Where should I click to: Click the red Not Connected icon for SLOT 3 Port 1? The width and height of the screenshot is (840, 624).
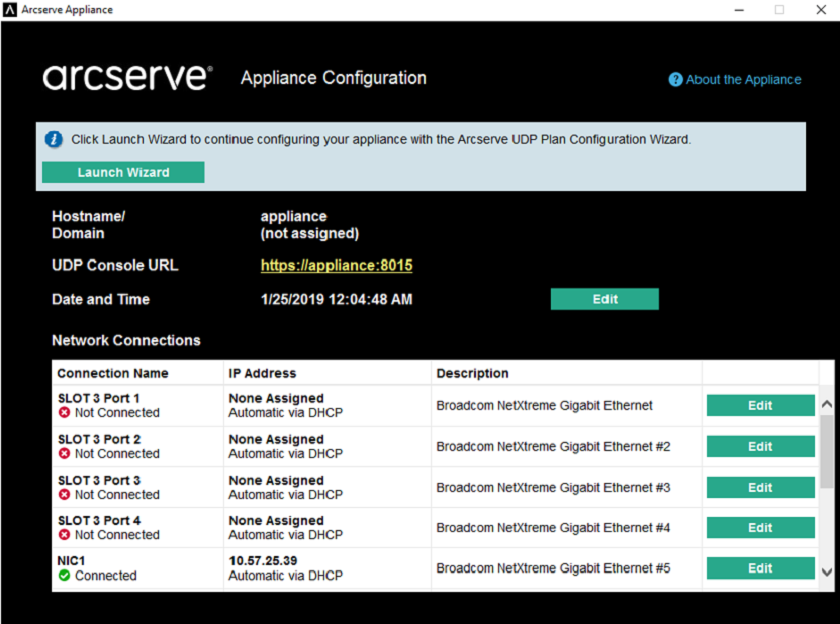click(x=64, y=412)
